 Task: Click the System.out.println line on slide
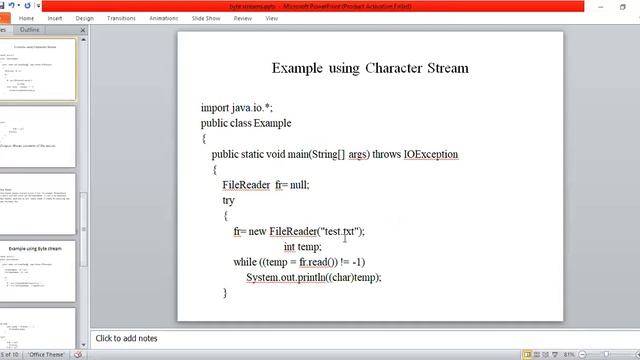314,278
